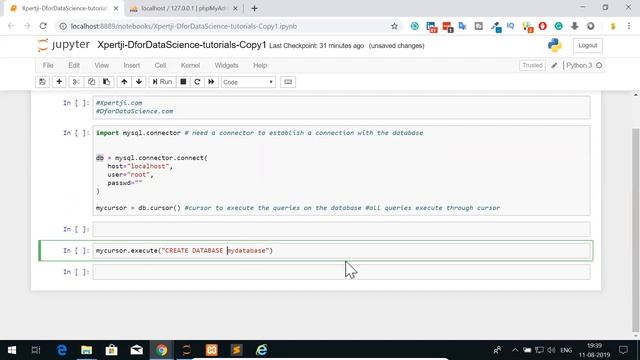Open the Cell menu
Image resolution: width=640 pixels, height=360 pixels.
160,65
